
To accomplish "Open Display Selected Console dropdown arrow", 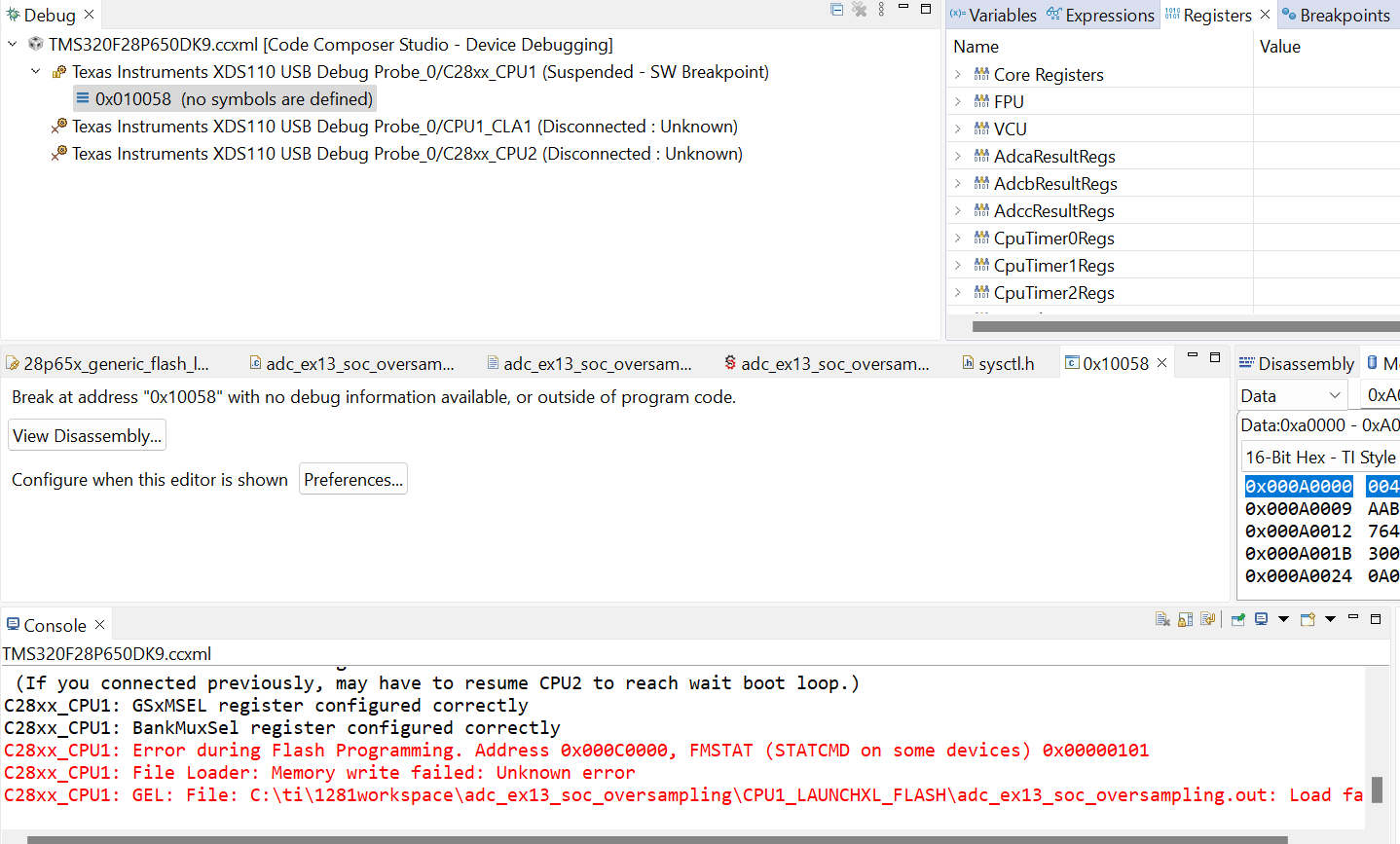I will pos(1283,619).
